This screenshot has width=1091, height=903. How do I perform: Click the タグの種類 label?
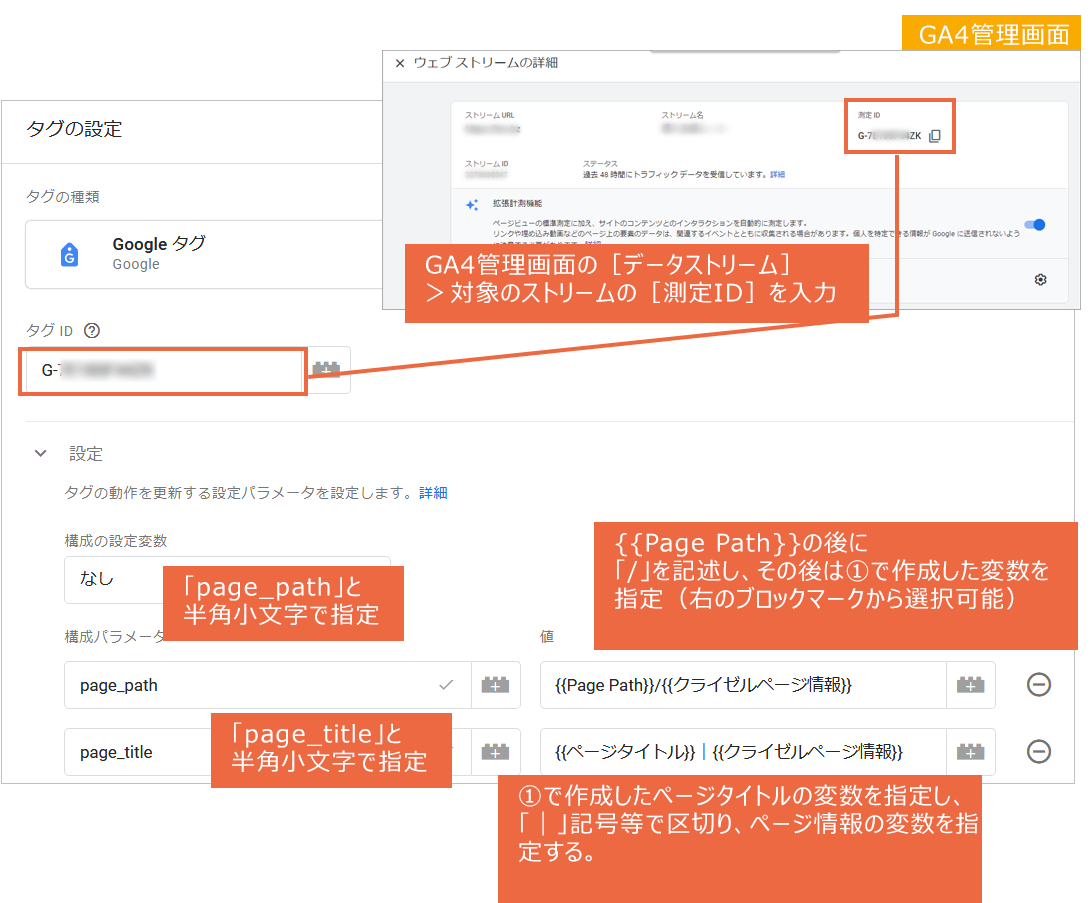[x=63, y=197]
